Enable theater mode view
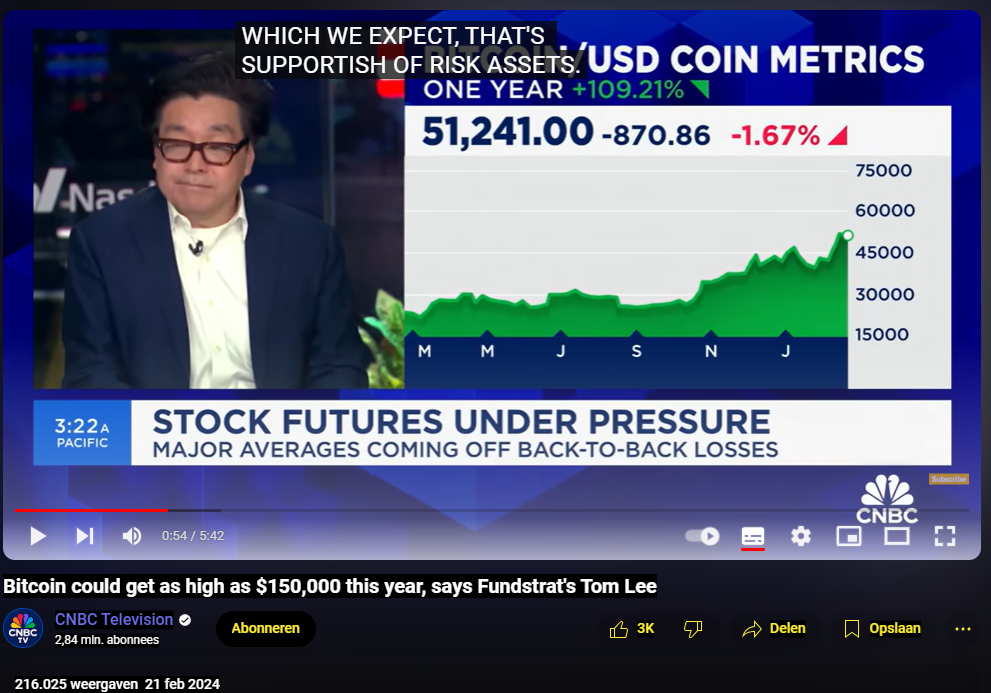The height and width of the screenshot is (693, 991). point(897,536)
